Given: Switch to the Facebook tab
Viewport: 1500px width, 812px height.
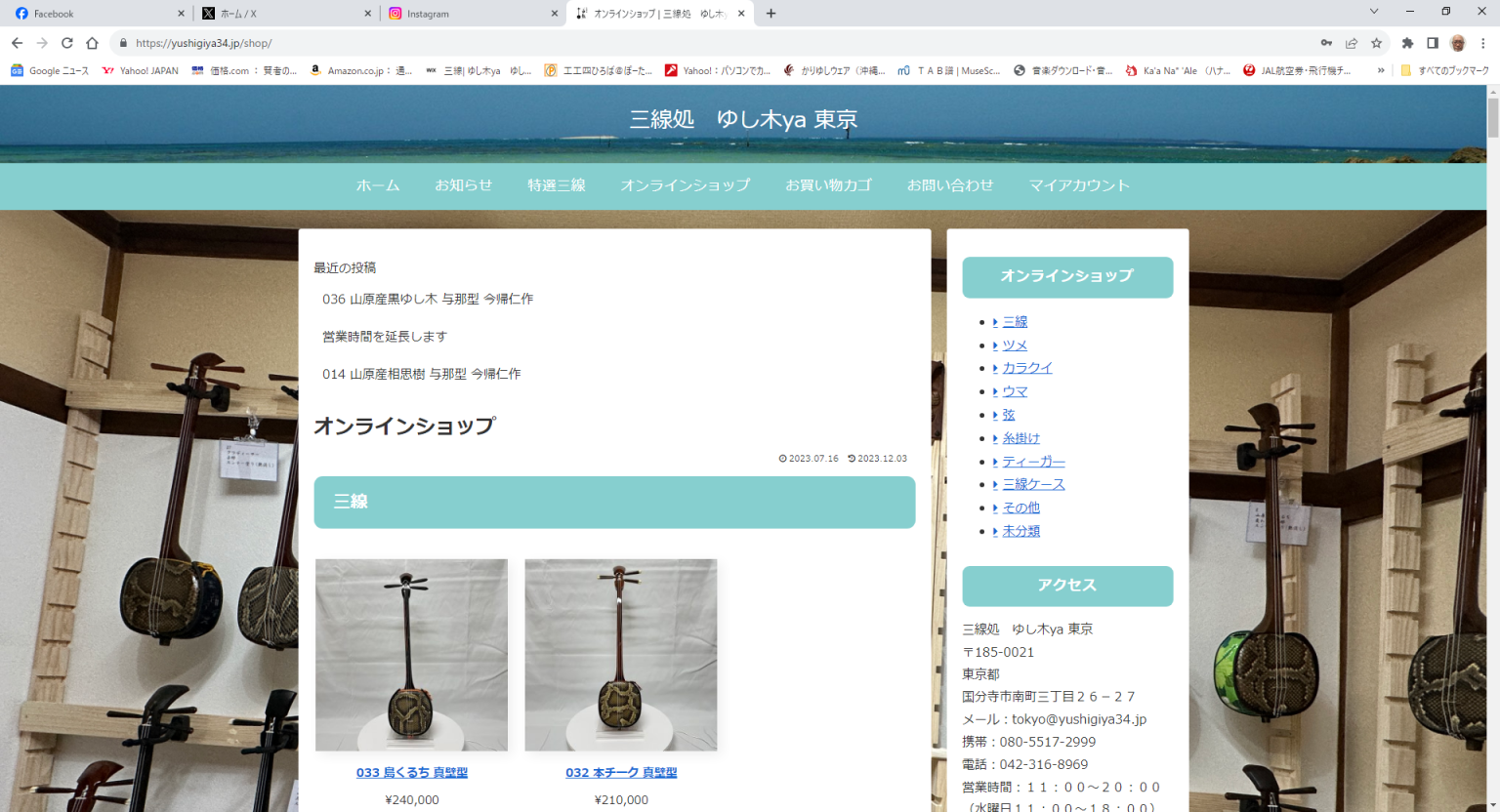Looking at the screenshot, I should click(93, 14).
